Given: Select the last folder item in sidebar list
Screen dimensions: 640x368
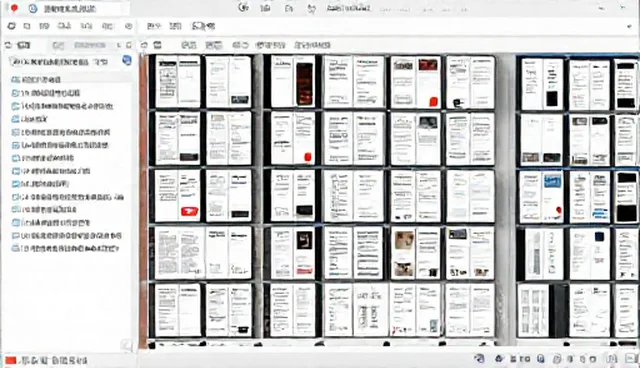Looking at the screenshot, I should [65, 248].
